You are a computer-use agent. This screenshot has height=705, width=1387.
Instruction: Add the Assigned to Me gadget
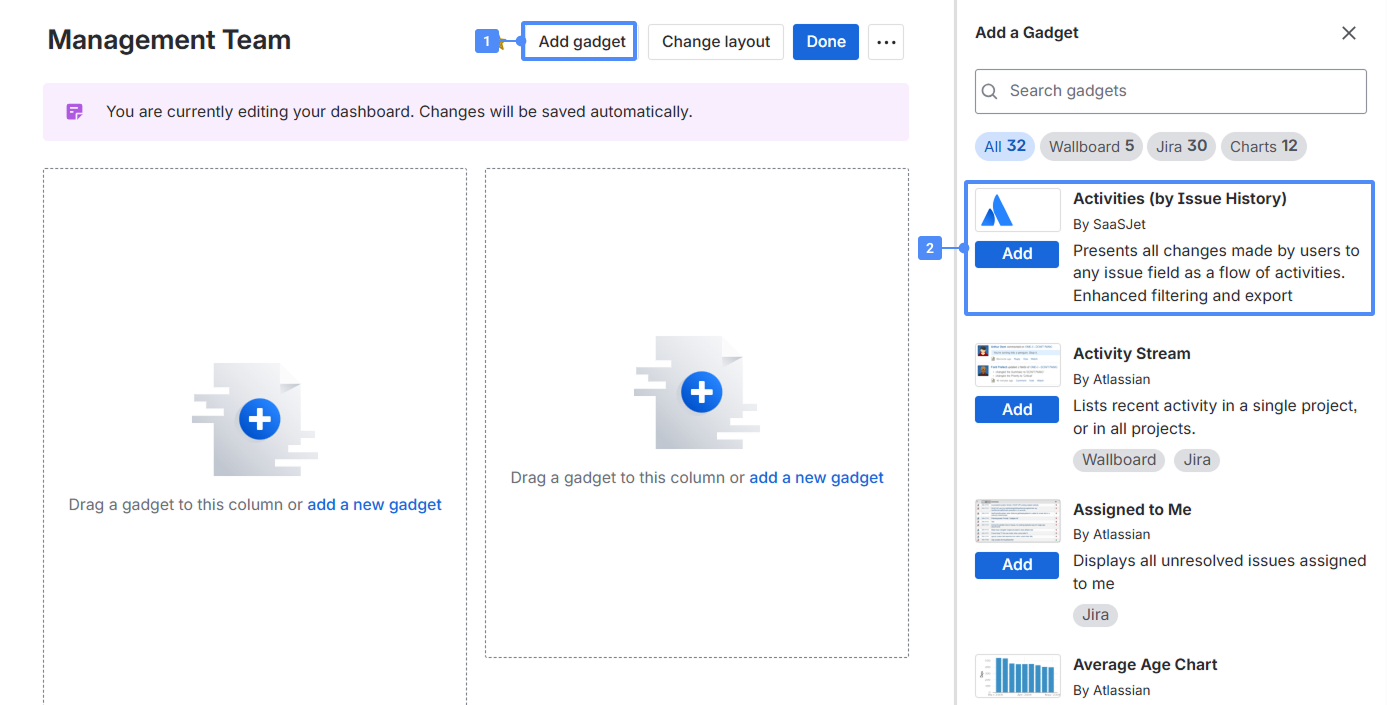tap(1017, 565)
